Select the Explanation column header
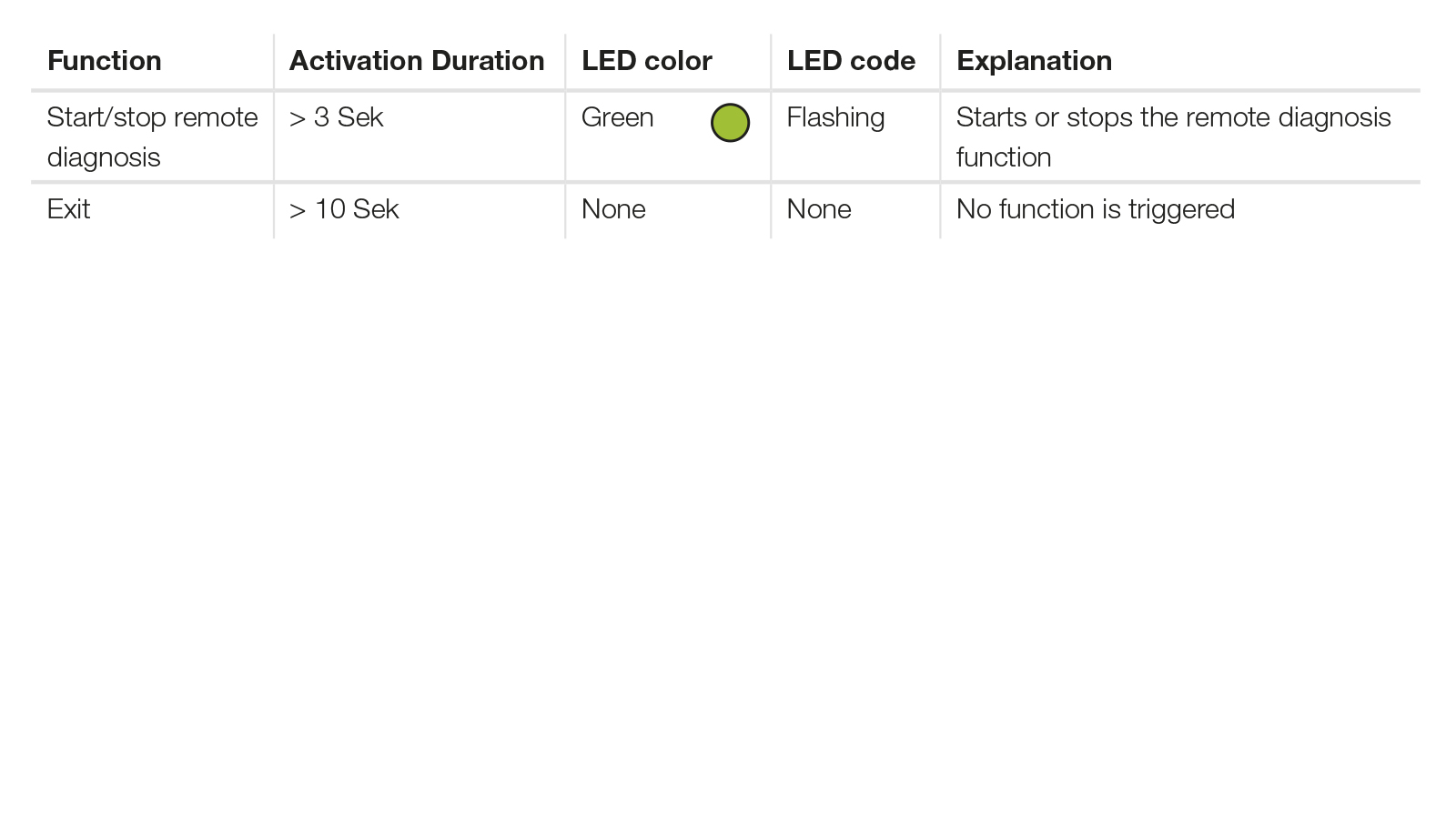This screenshot has height=819, width=1456. [1034, 61]
